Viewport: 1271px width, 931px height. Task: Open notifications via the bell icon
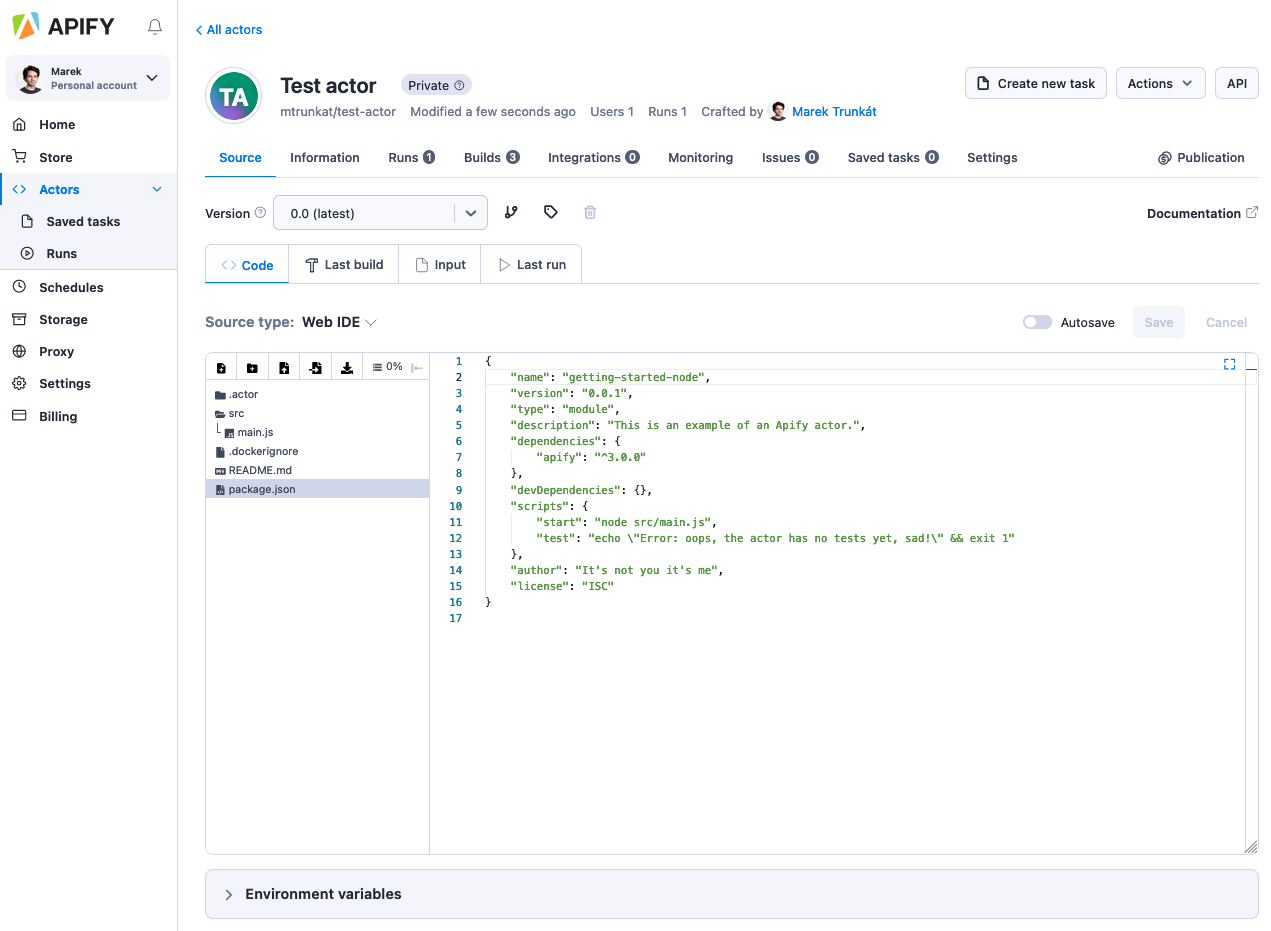point(155,27)
